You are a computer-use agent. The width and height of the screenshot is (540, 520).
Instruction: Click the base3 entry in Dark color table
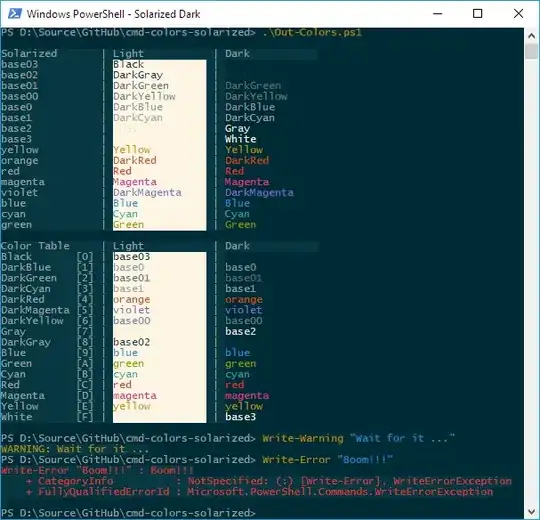pyautogui.click(x=240, y=417)
